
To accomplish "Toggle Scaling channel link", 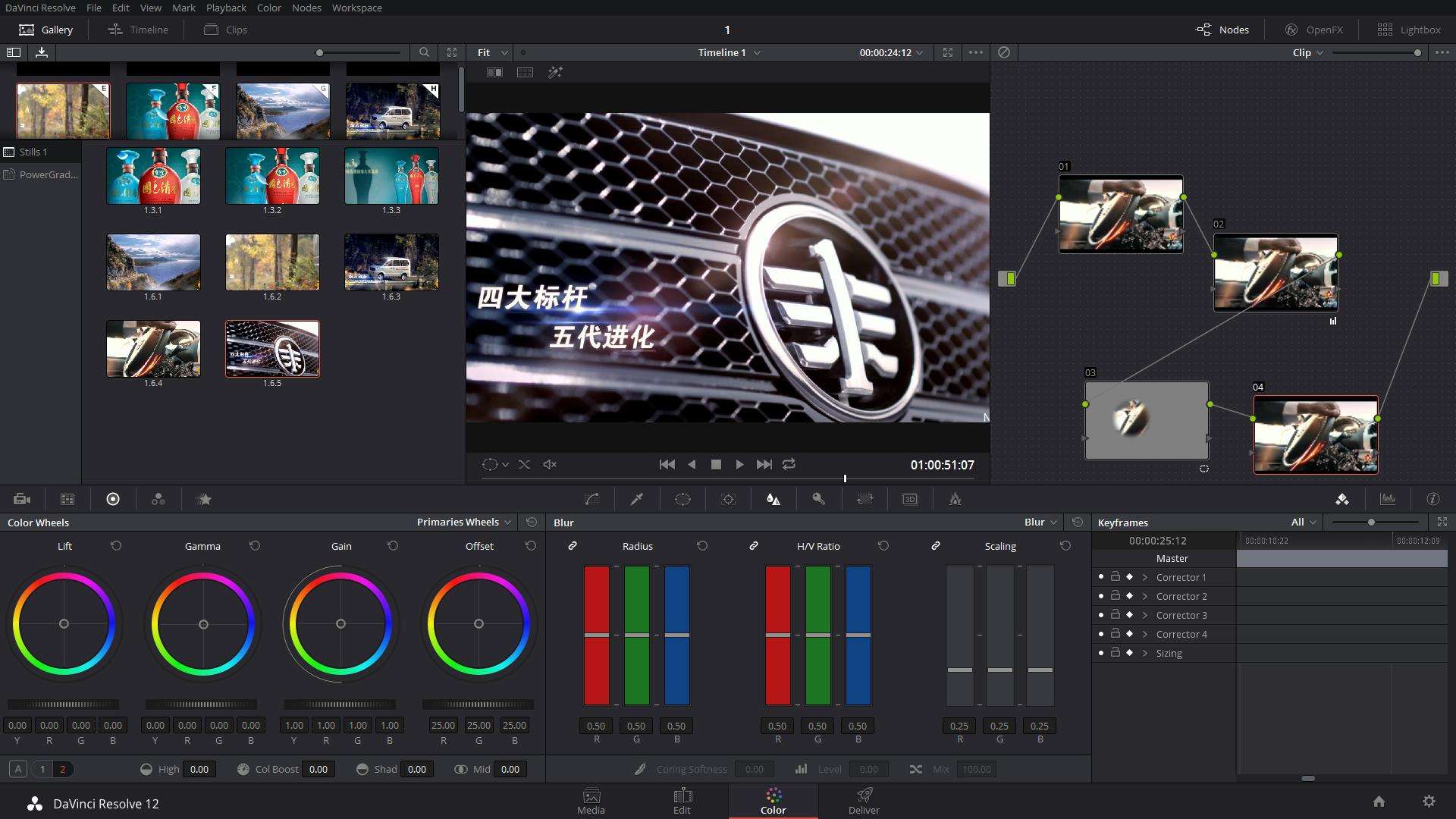I will (x=936, y=546).
